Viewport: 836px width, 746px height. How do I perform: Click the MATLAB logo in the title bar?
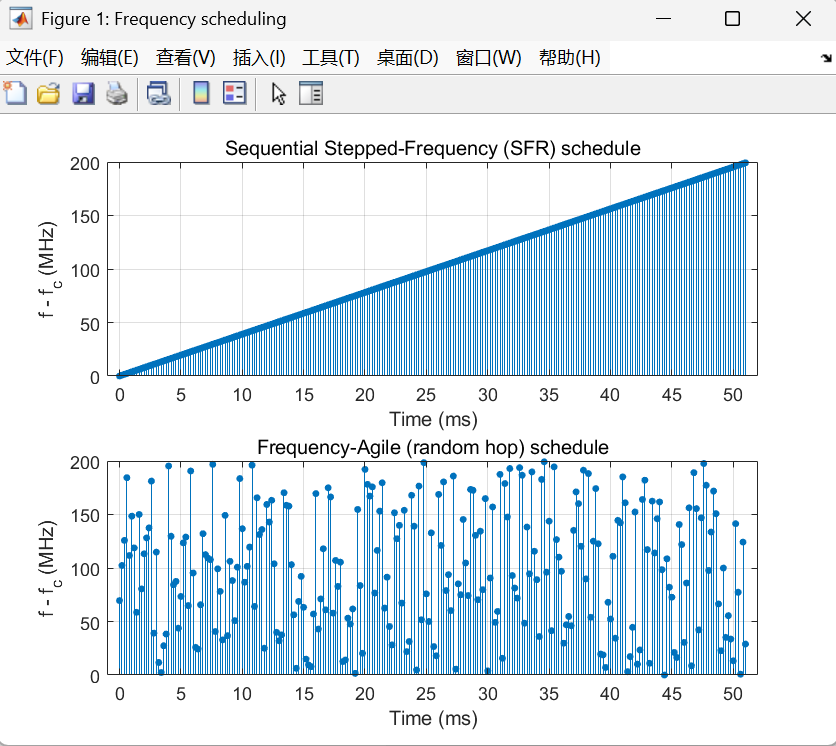click(21, 19)
